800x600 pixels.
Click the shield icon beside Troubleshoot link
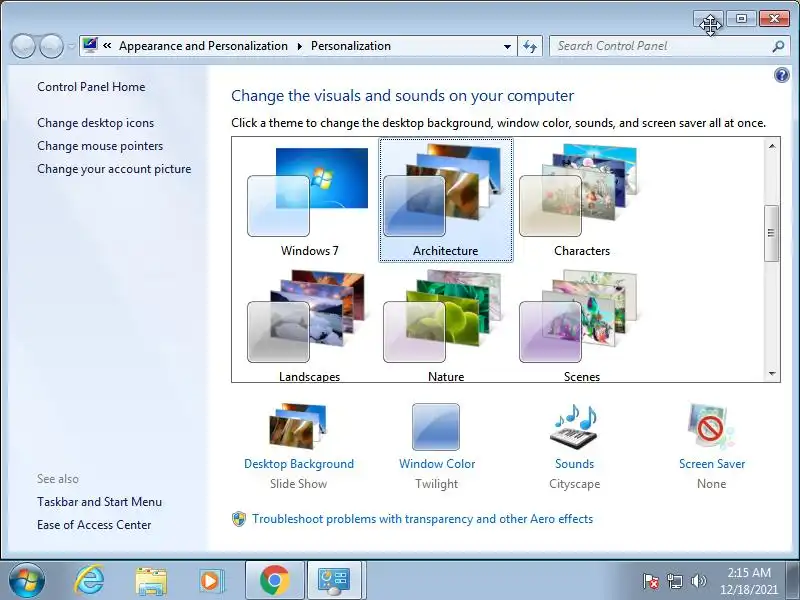coord(239,519)
